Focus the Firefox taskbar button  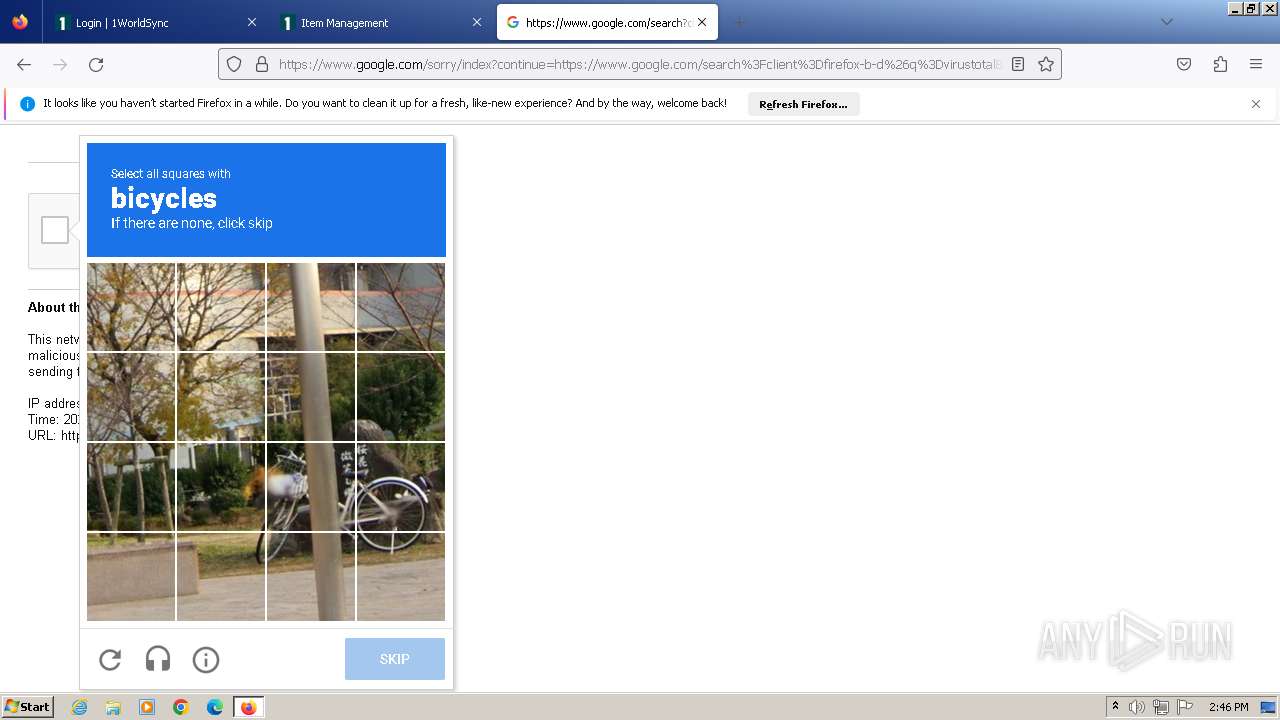(x=249, y=707)
